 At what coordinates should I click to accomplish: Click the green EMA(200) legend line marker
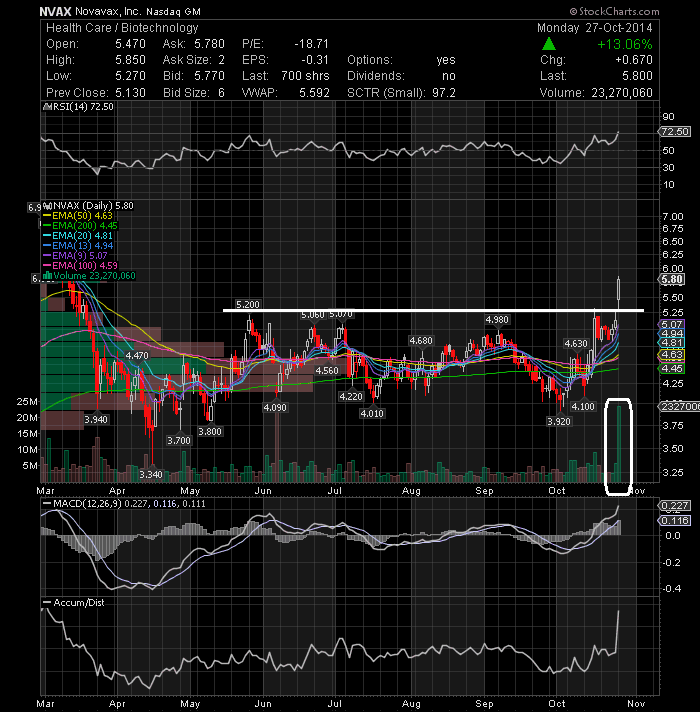(x=47, y=226)
